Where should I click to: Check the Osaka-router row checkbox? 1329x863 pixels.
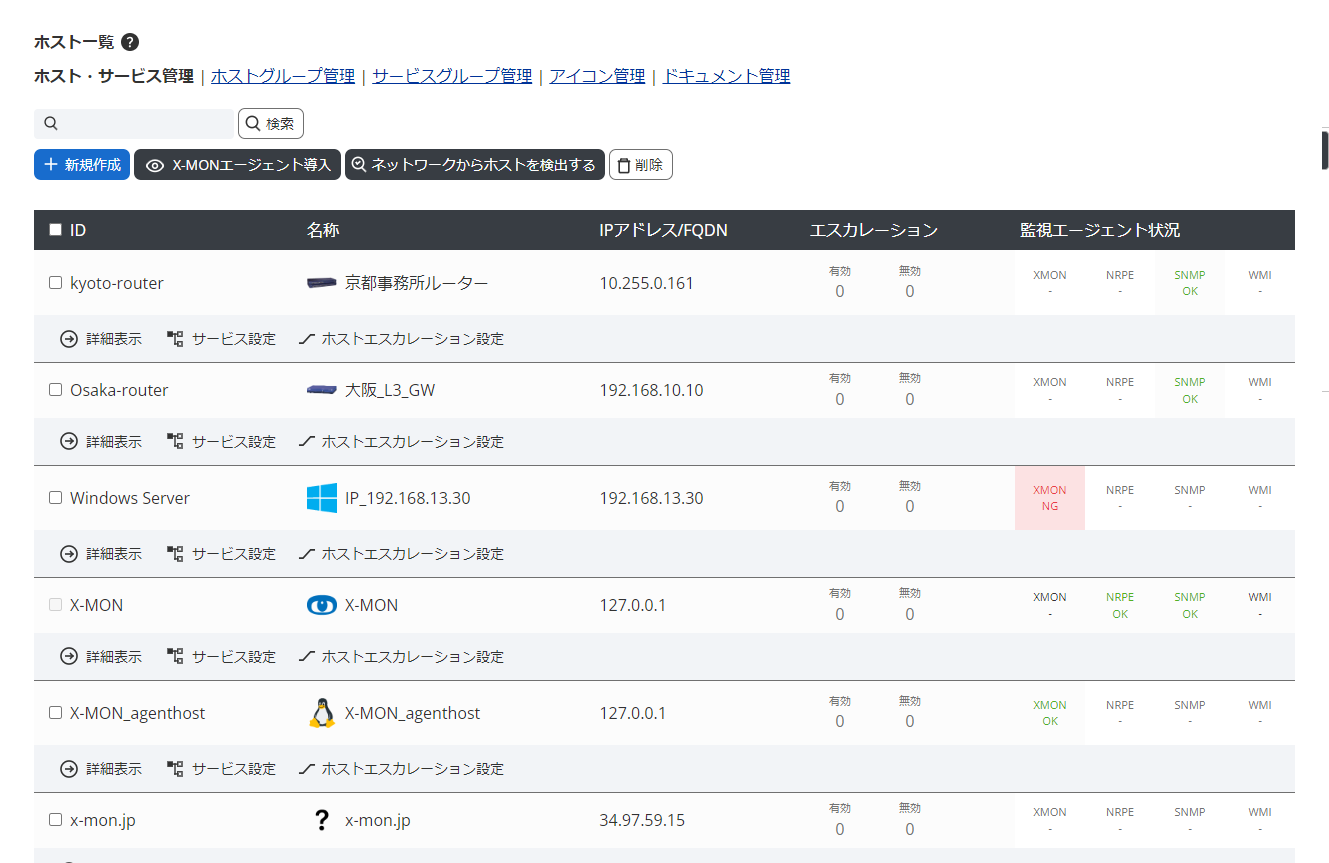pos(55,390)
